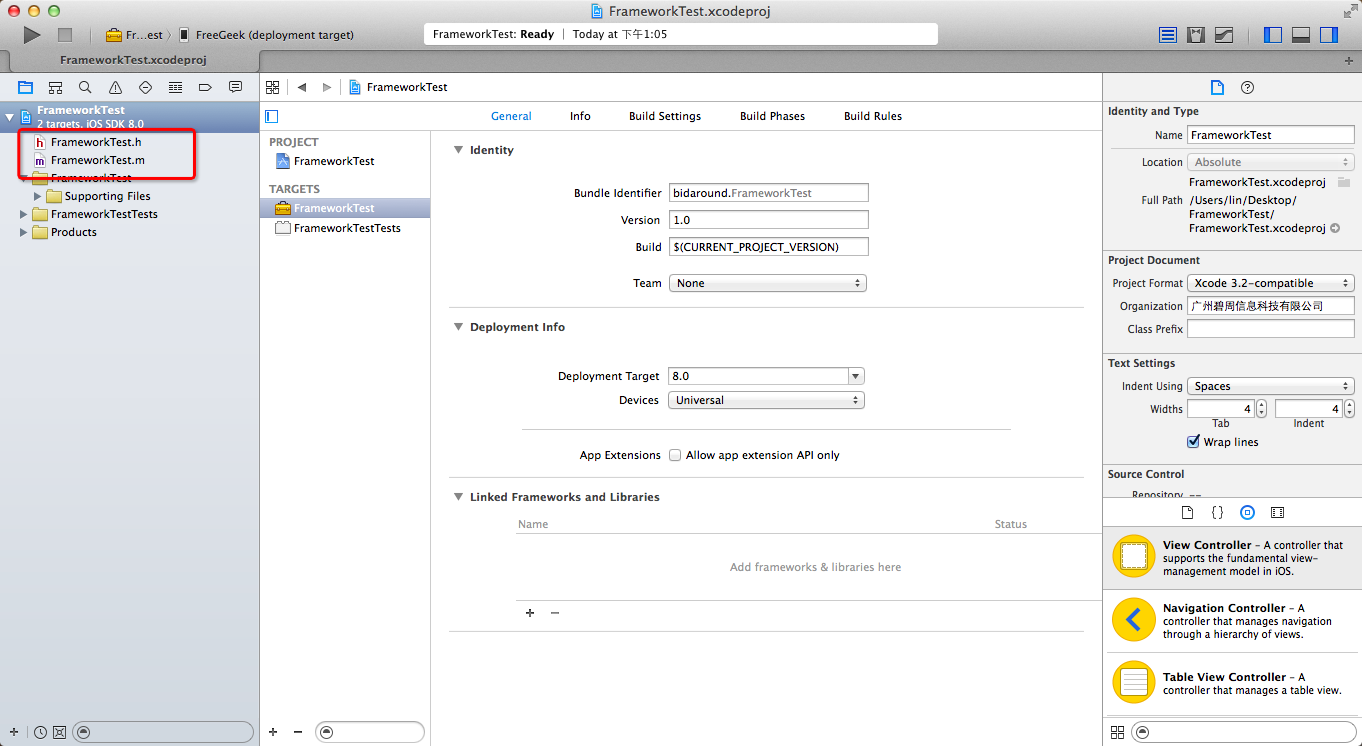Edit the Version field
The image size is (1362, 746).
[x=768, y=220]
